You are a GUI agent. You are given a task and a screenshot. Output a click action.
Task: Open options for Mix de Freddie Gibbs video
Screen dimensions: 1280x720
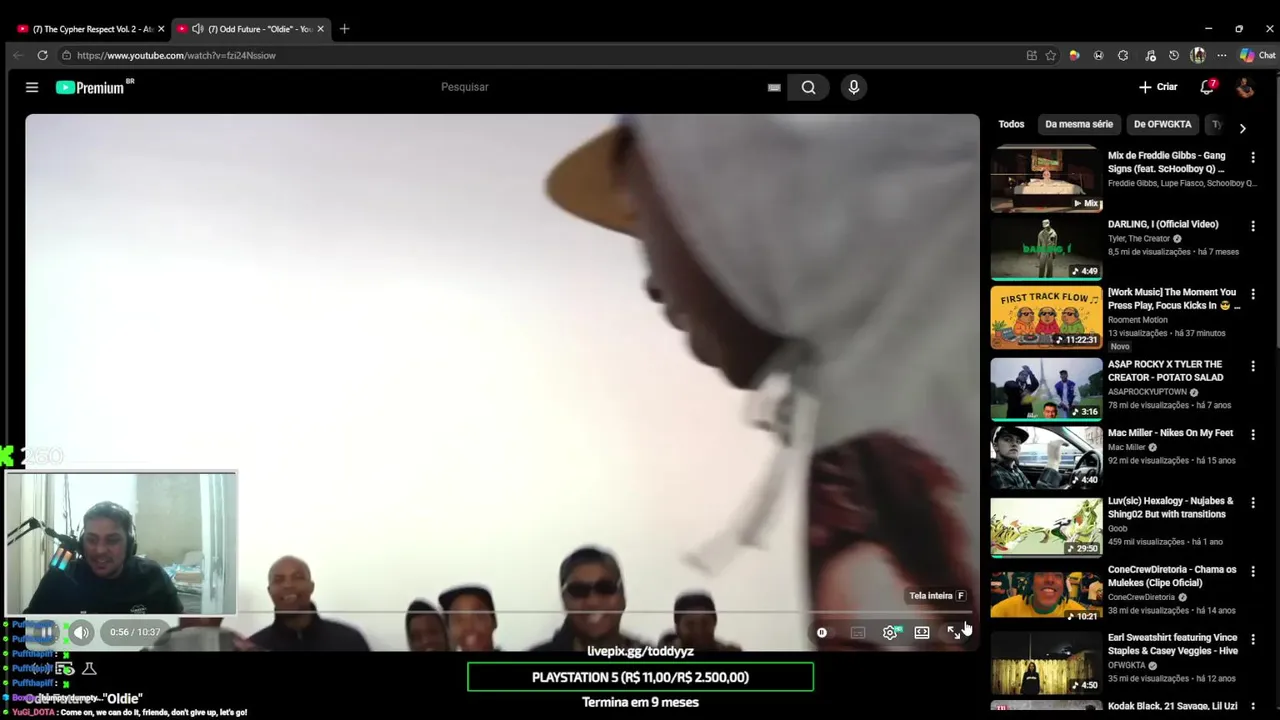[1253, 157]
